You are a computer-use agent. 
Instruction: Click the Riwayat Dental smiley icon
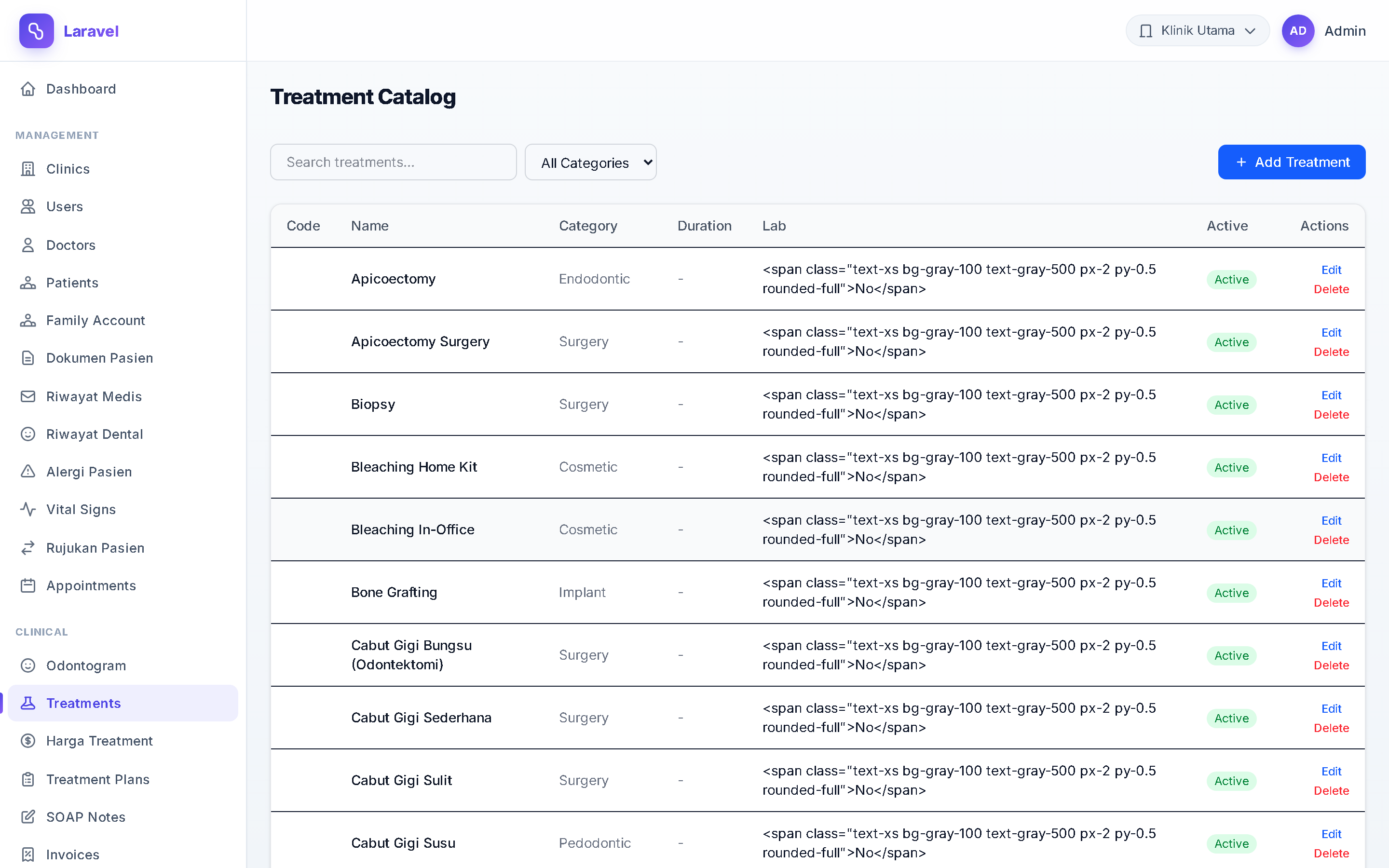[x=28, y=434]
